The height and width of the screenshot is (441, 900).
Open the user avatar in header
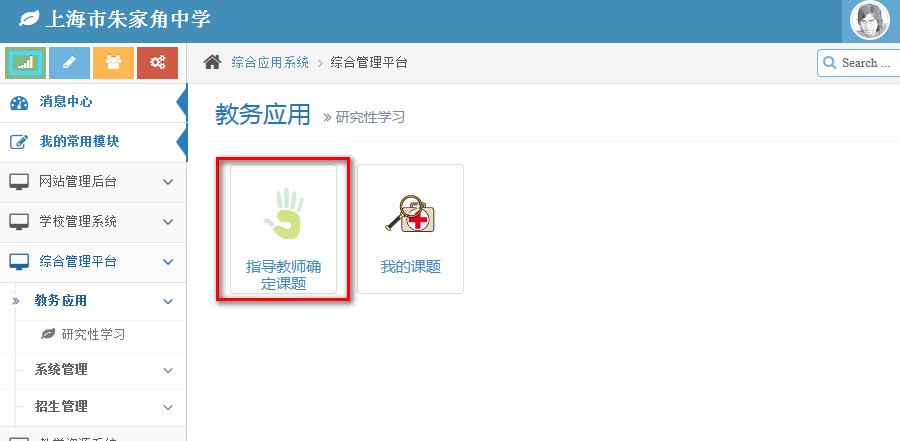point(870,21)
